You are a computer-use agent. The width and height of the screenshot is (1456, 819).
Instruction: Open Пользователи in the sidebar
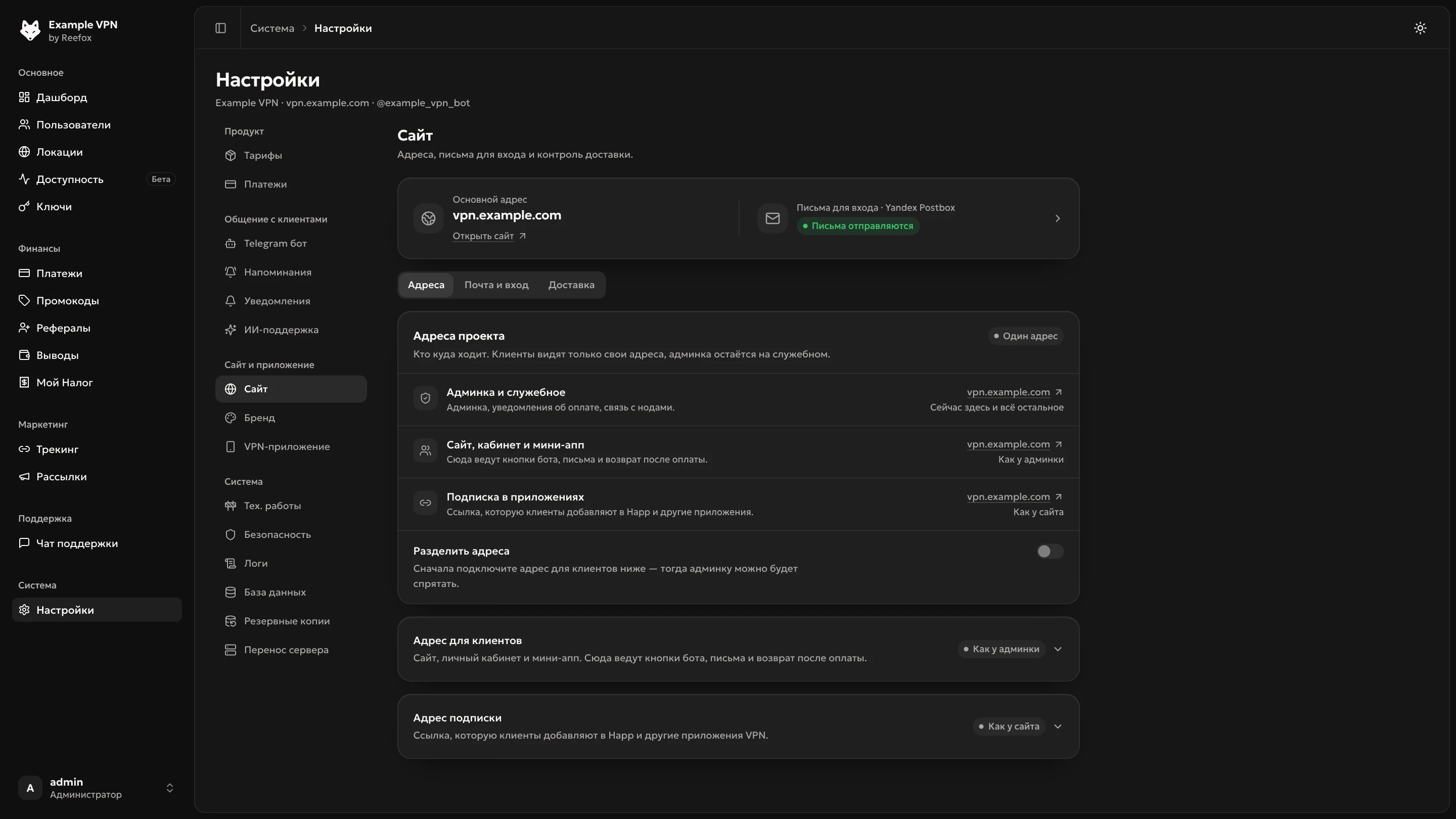97,125
